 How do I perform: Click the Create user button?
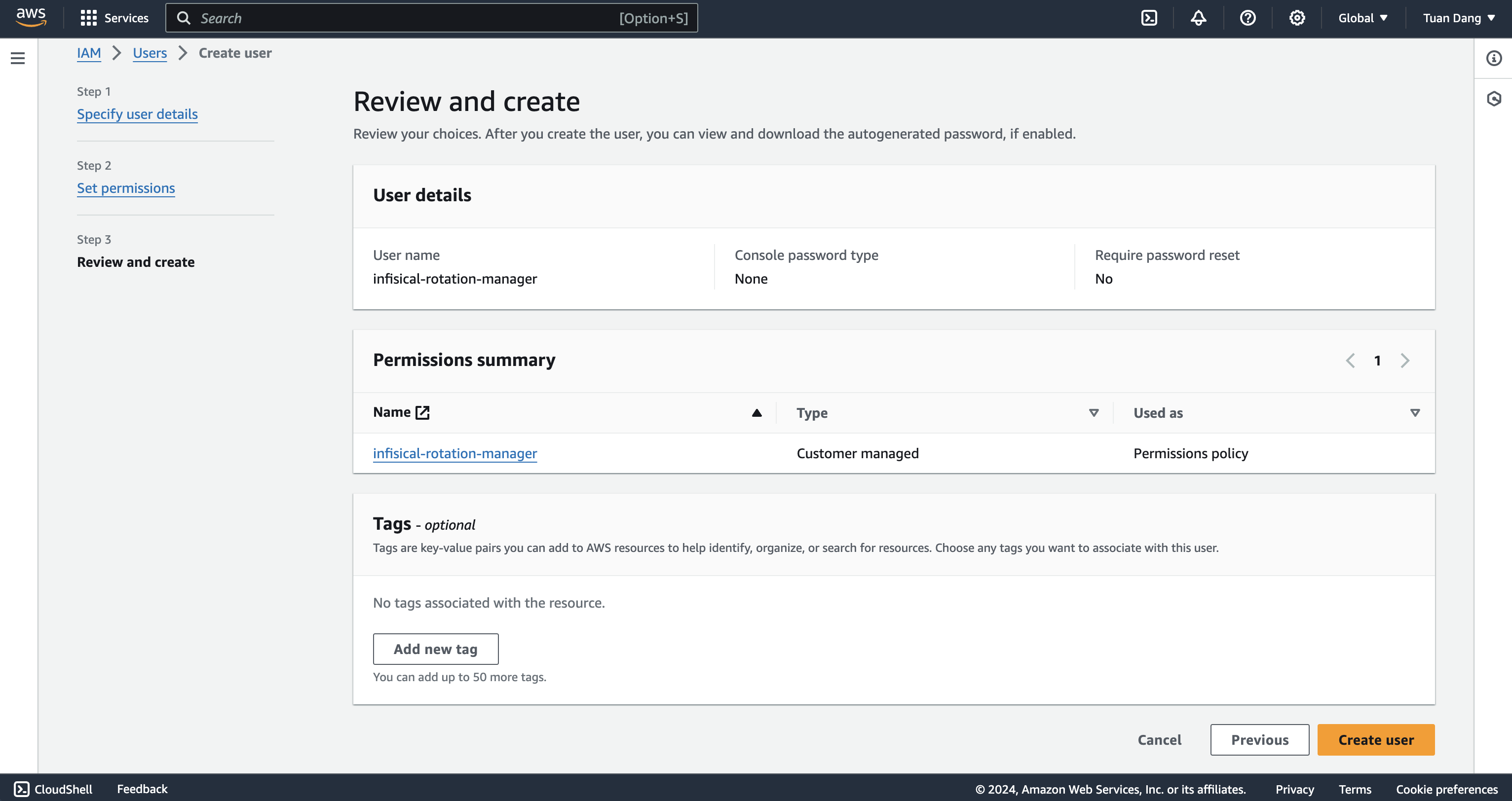[1376, 740]
